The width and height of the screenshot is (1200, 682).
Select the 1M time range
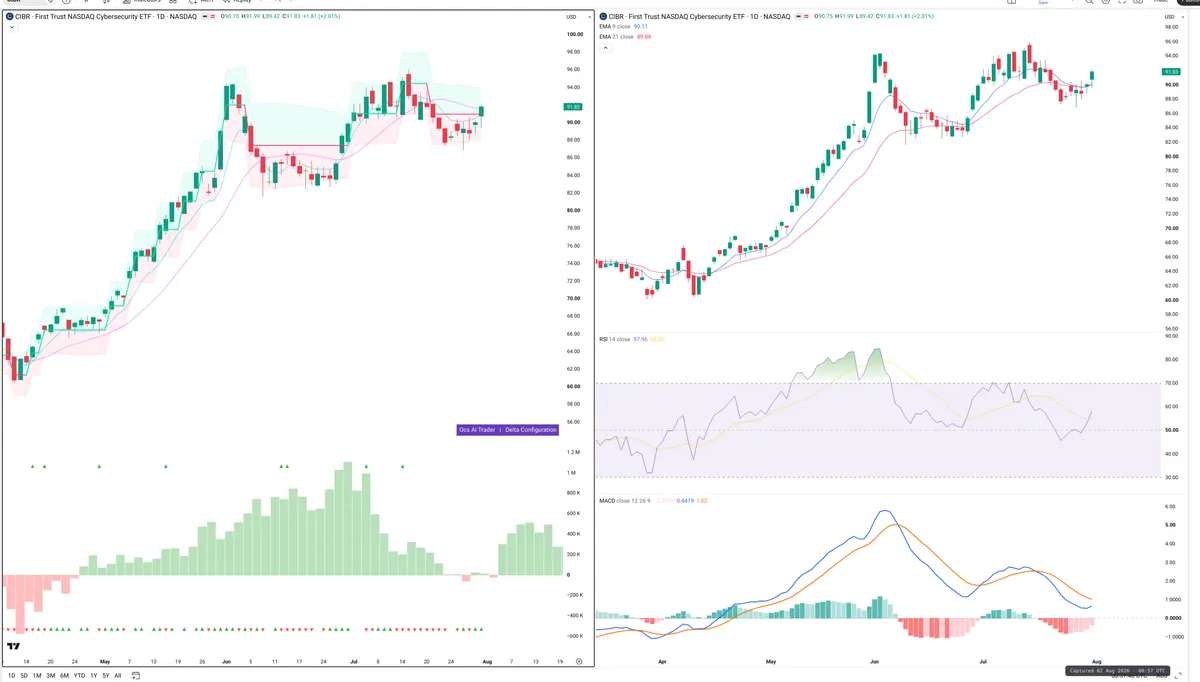click(x=37, y=675)
